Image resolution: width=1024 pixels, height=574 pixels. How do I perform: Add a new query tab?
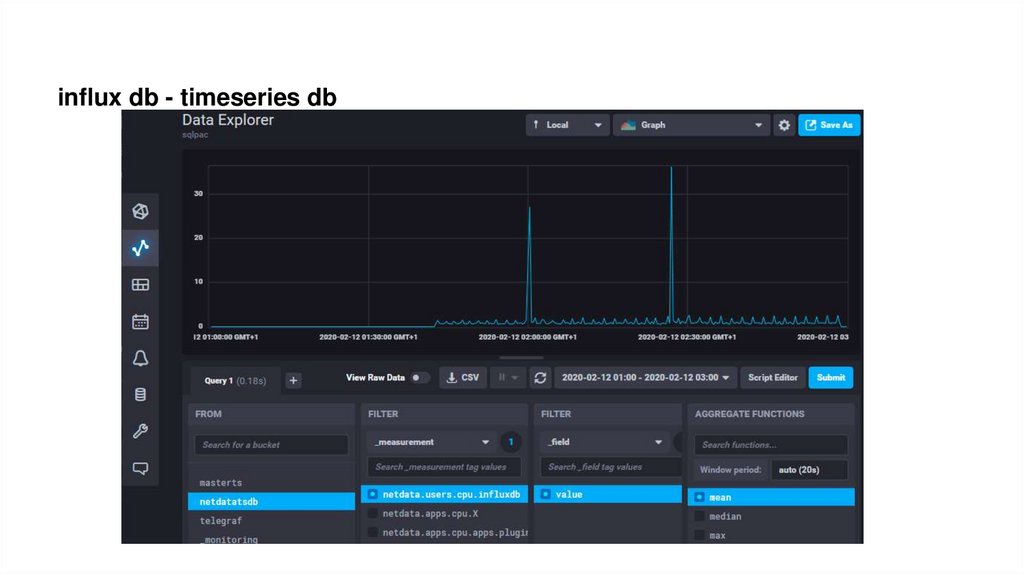293,380
